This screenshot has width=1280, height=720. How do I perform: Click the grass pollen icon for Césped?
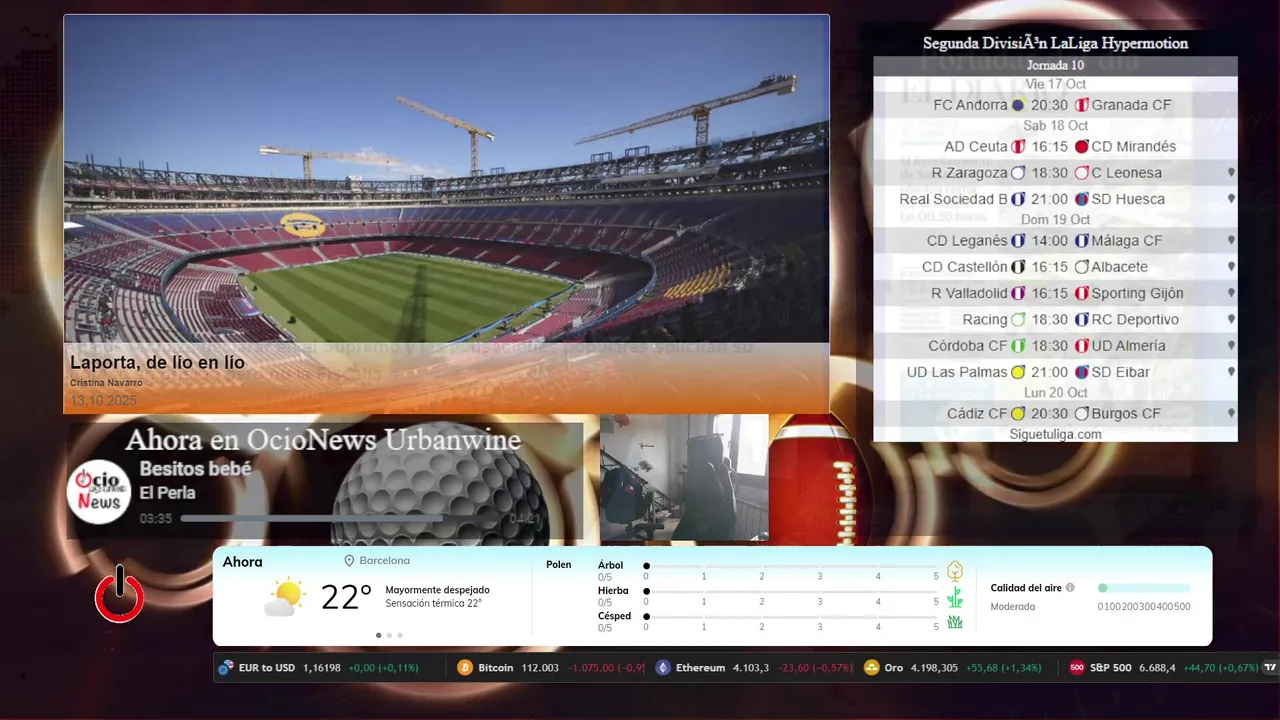click(955, 622)
